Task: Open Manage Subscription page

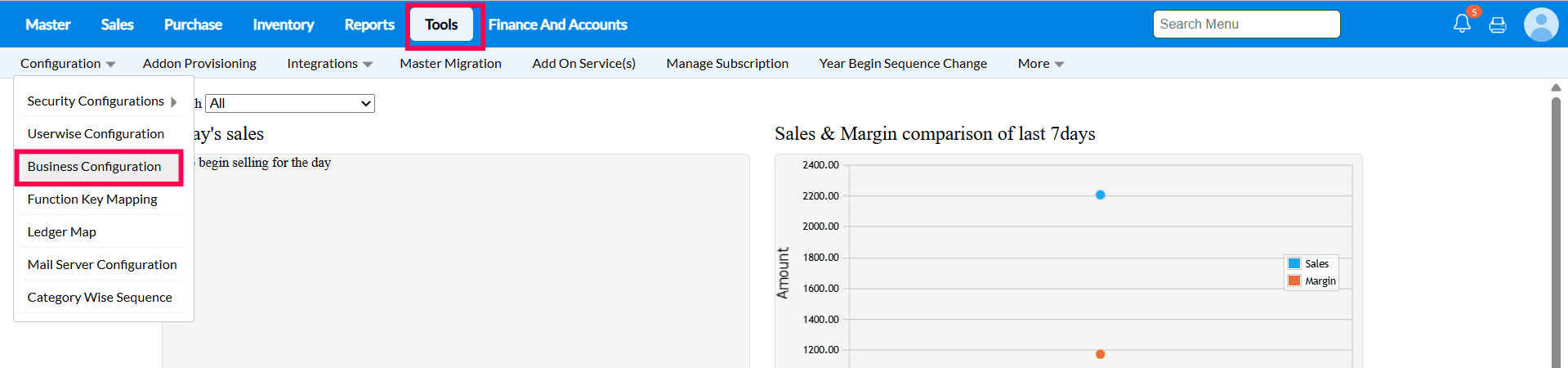Action: (x=727, y=64)
